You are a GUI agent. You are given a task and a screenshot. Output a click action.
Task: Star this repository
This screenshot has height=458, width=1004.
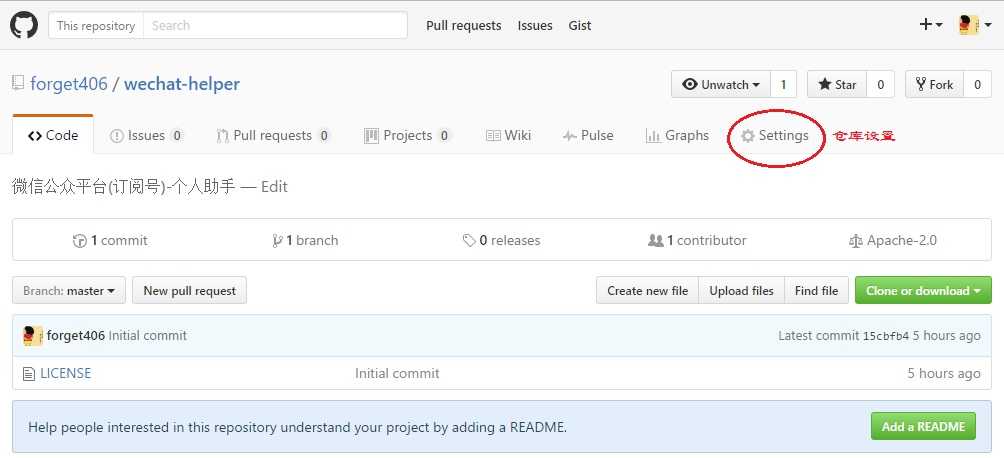click(837, 85)
